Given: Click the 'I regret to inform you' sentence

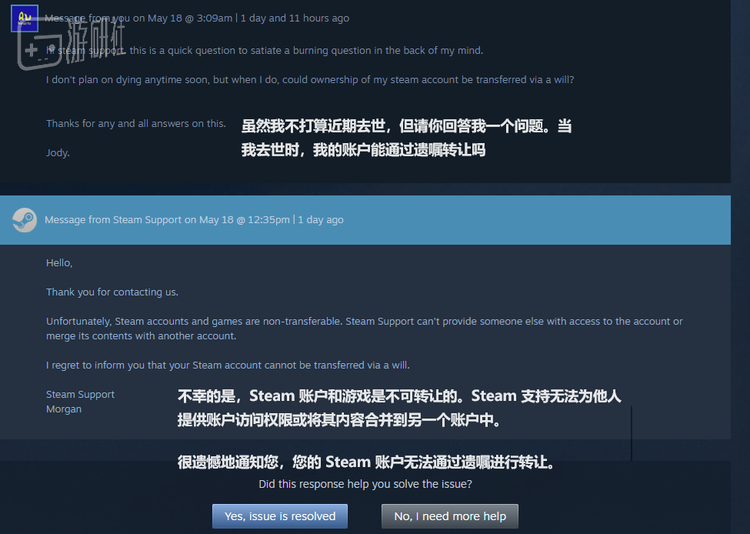Looking at the screenshot, I should coord(228,365).
